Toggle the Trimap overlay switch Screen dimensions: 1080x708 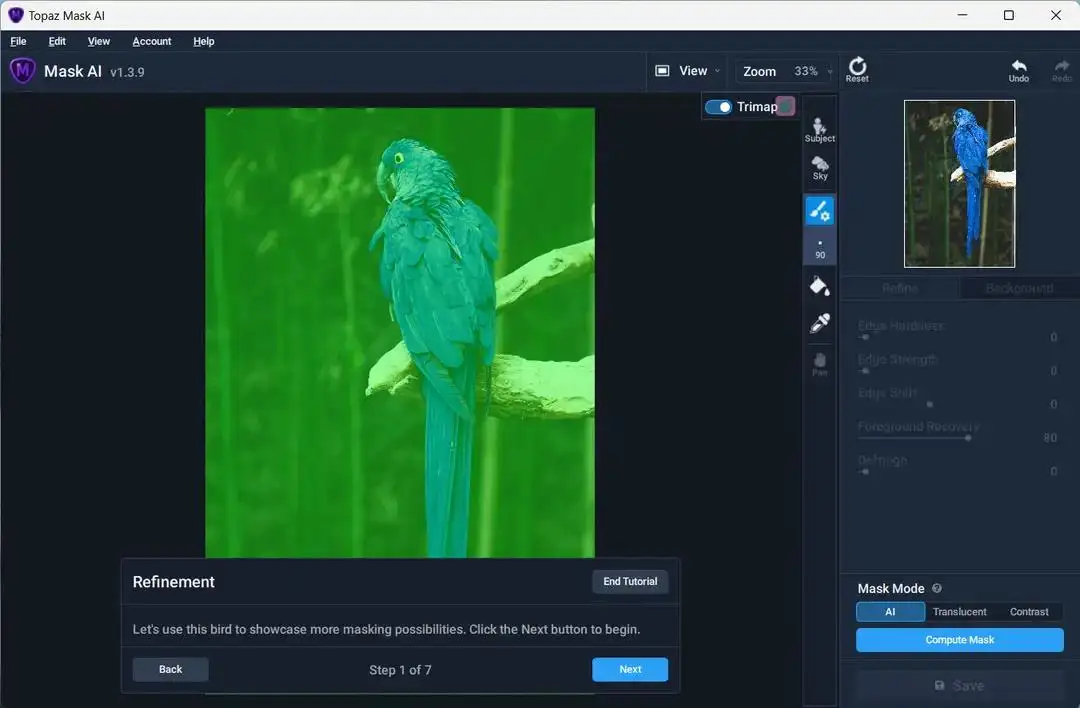tap(719, 106)
